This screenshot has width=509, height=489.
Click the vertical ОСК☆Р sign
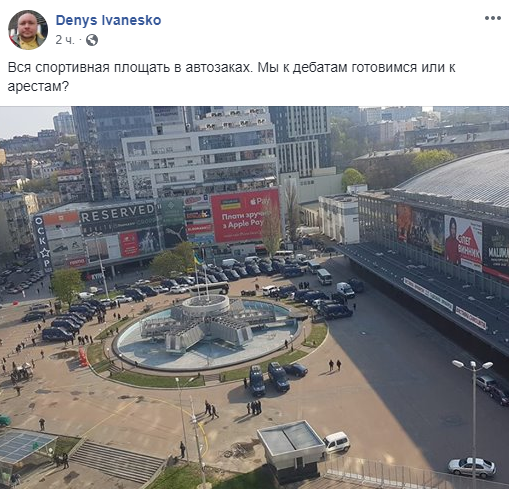point(43,243)
